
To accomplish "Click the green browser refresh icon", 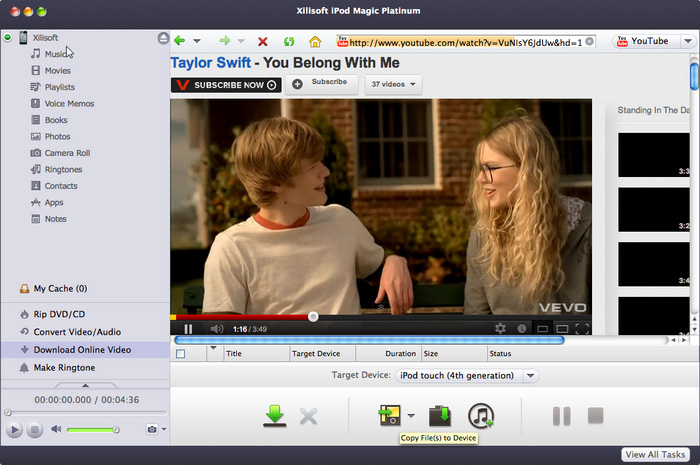I will [x=289, y=42].
